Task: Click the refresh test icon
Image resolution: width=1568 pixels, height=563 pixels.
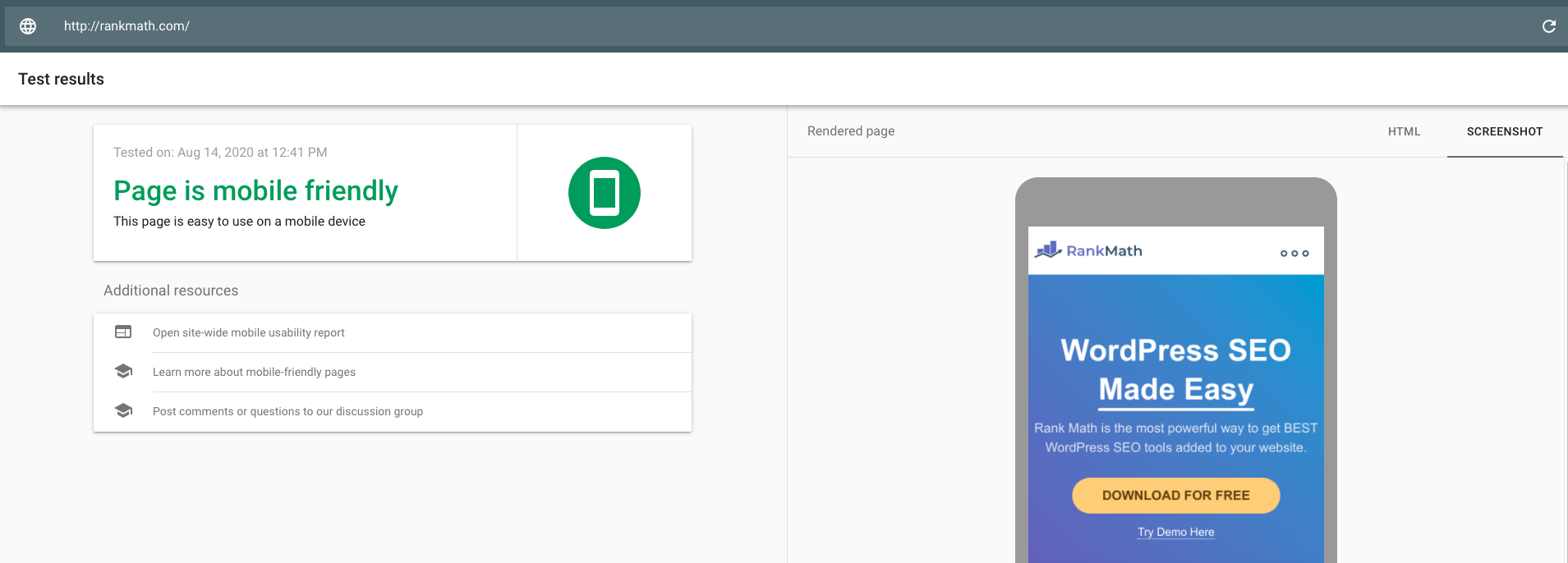Action: point(1548,26)
